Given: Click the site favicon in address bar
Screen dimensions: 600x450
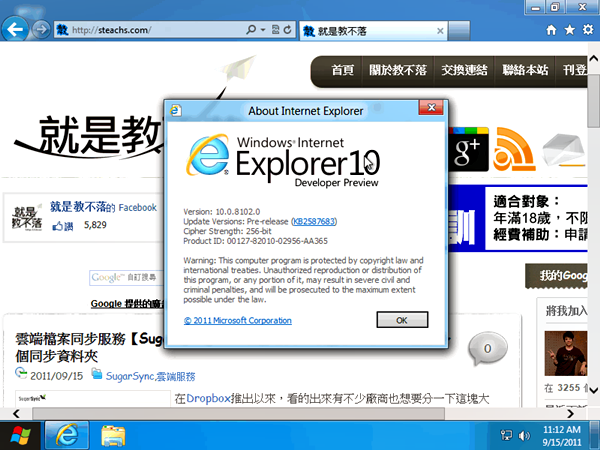Looking at the screenshot, I should pyautogui.click(x=62, y=29).
